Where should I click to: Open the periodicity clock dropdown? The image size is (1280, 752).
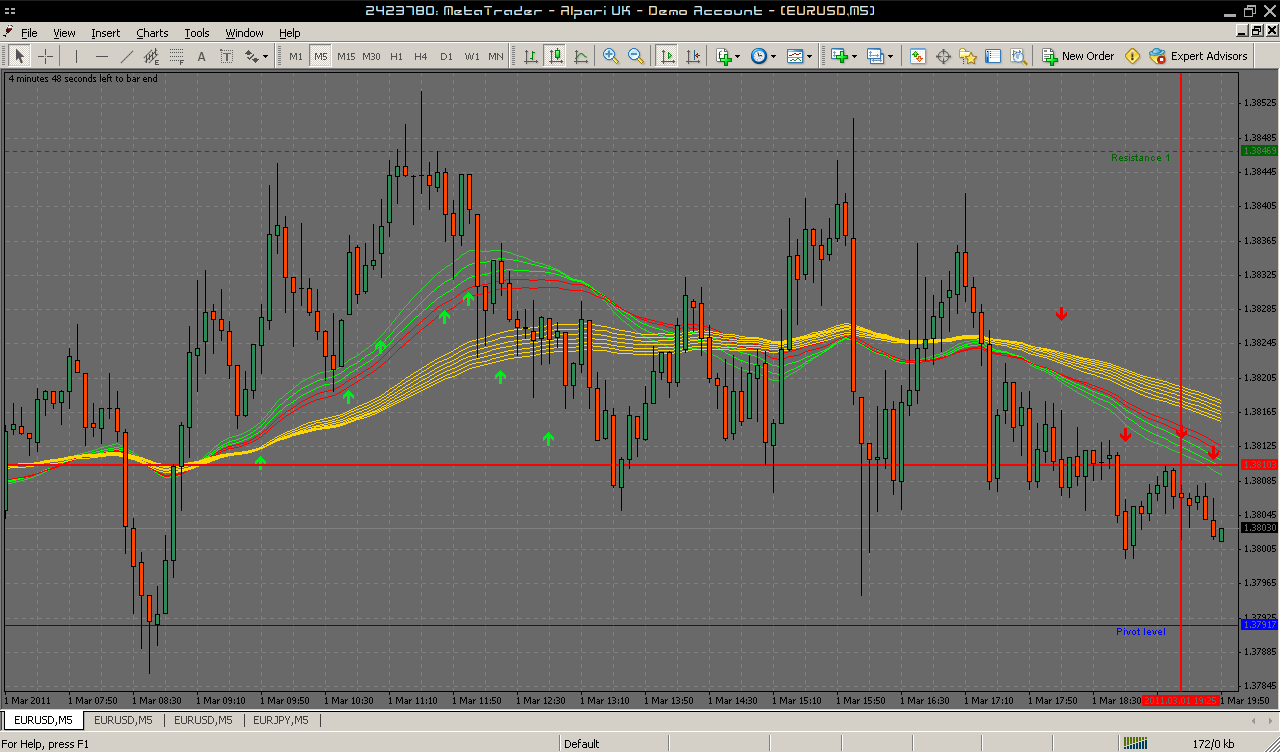[x=762, y=56]
